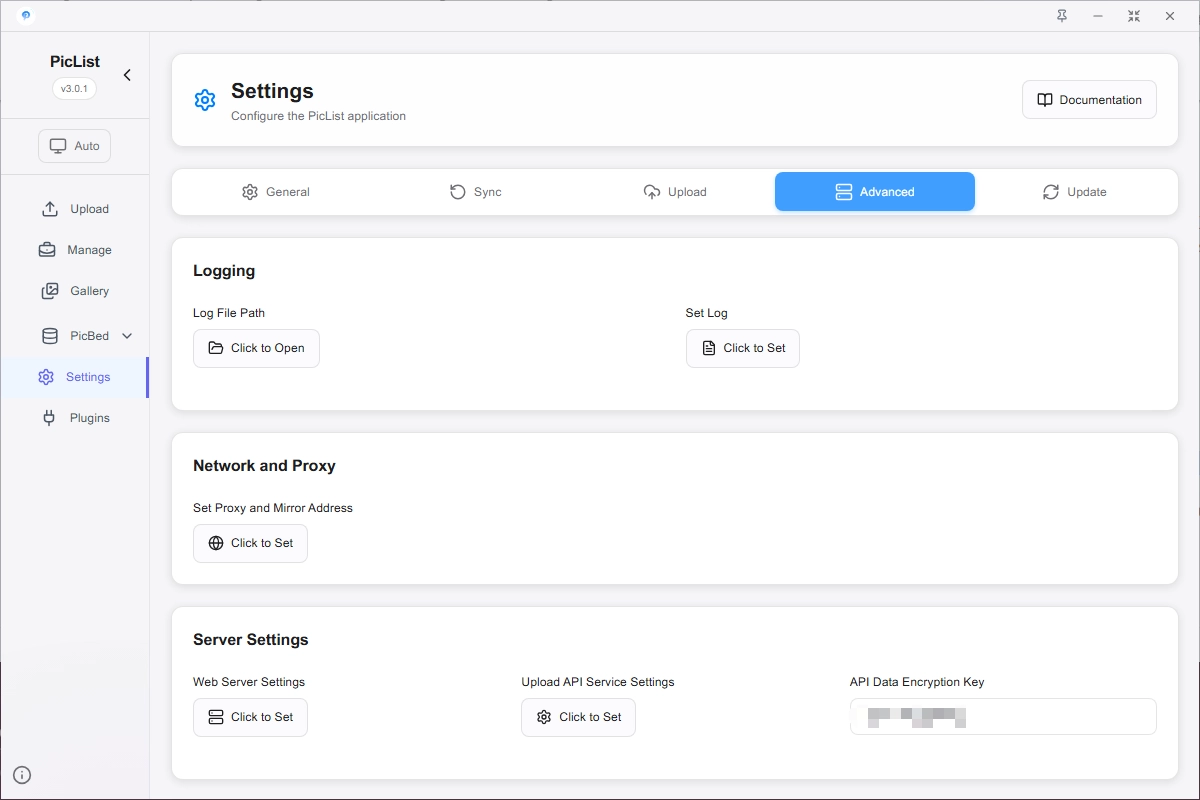Toggle mini window mode in title bar
Viewport: 1200px width, 800px height.
click(1134, 16)
